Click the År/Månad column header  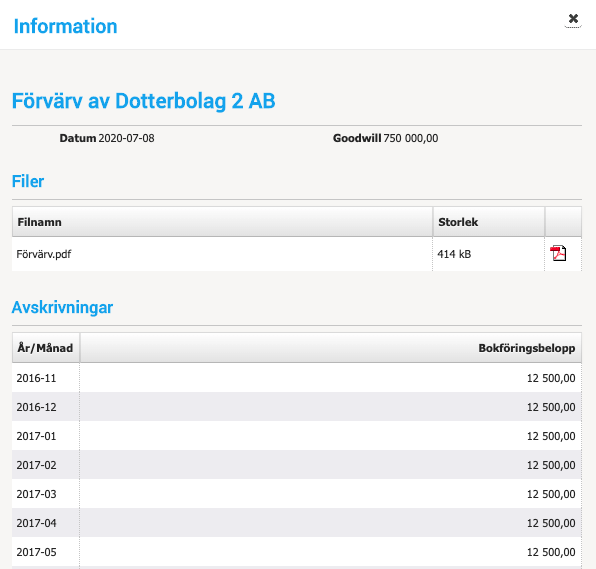[x=46, y=348]
